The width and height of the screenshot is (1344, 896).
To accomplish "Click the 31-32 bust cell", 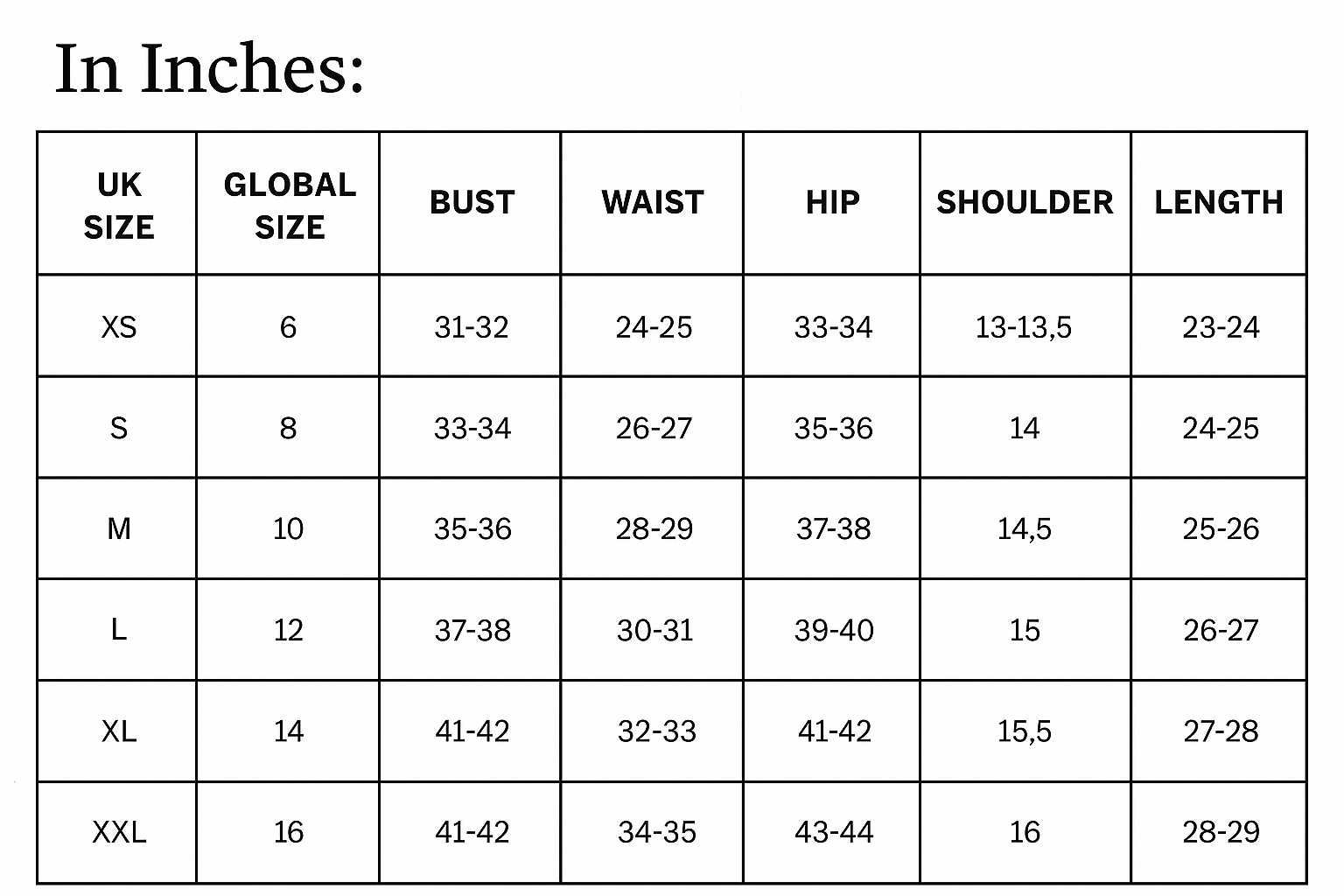I will coord(472,327).
